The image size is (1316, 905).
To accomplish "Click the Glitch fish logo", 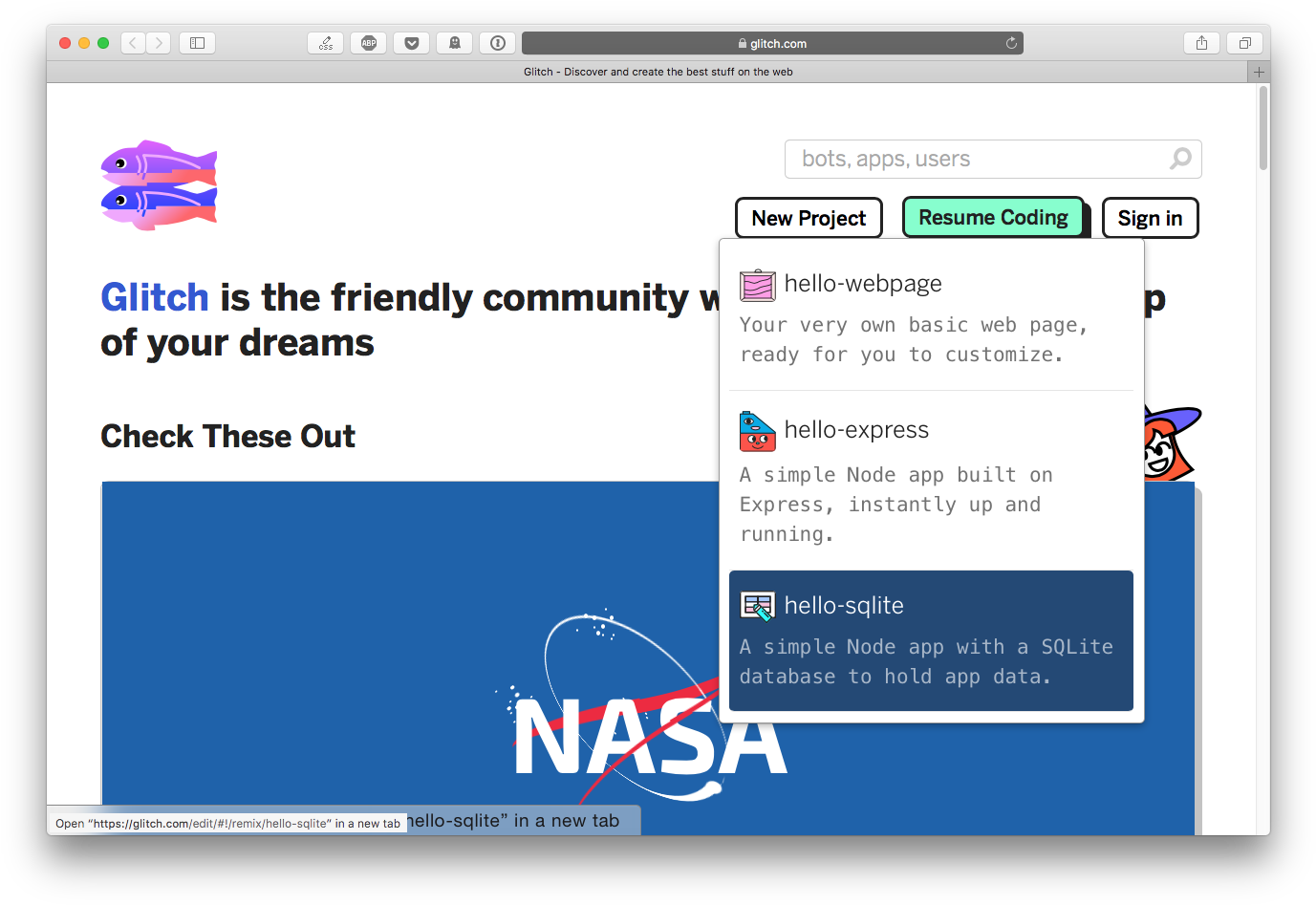I will click(159, 185).
